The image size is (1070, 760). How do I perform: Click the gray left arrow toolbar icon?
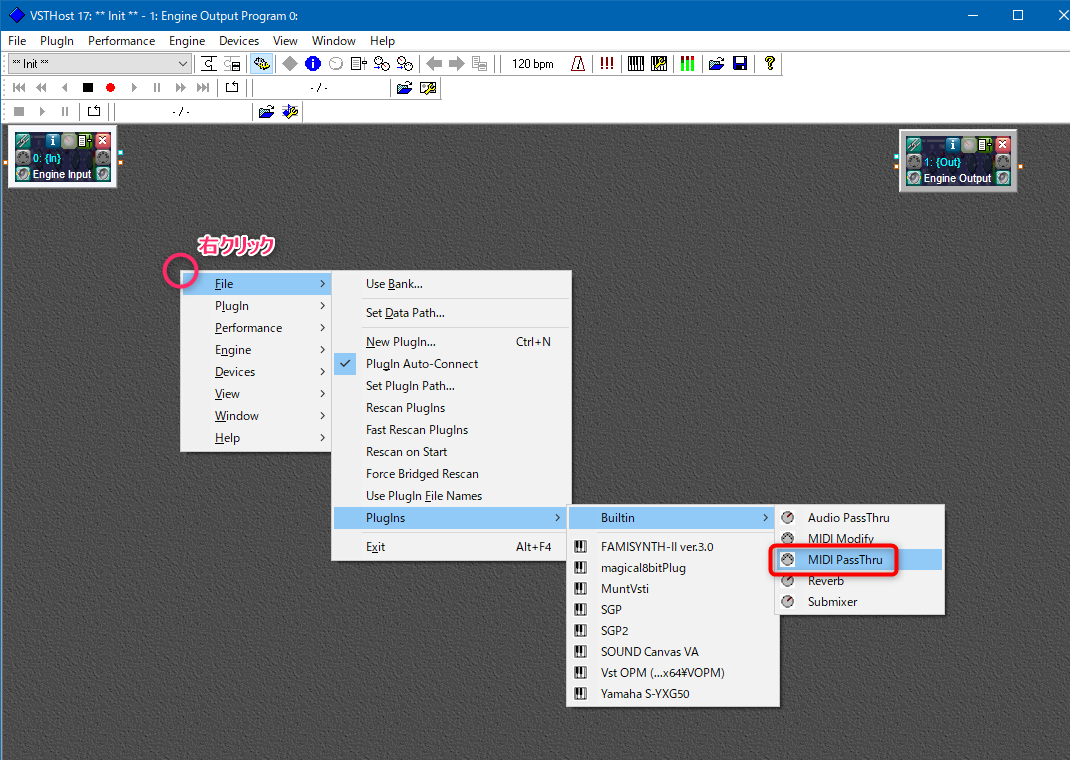click(434, 63)
